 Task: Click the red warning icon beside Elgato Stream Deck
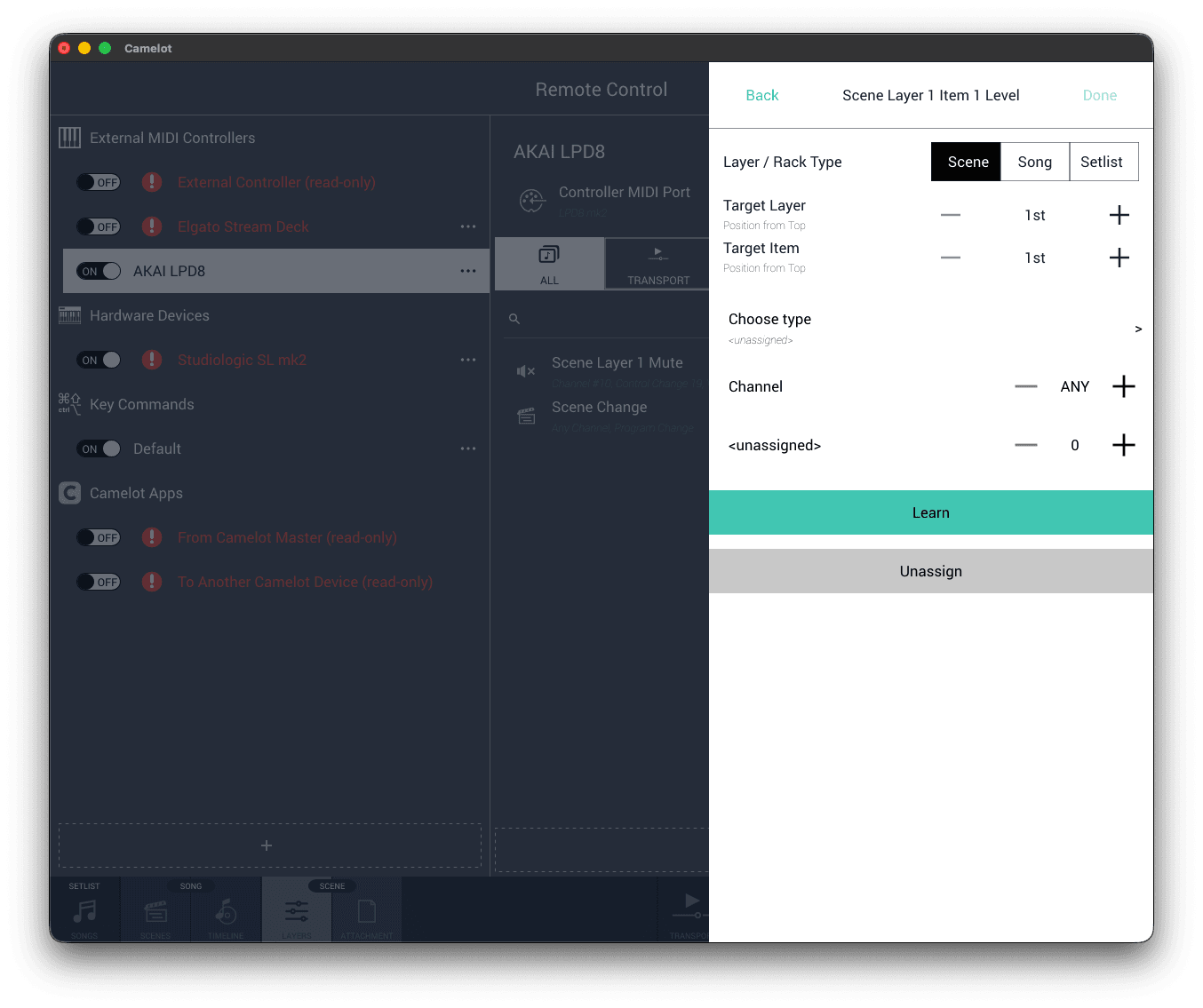click(x=152, y=226)
